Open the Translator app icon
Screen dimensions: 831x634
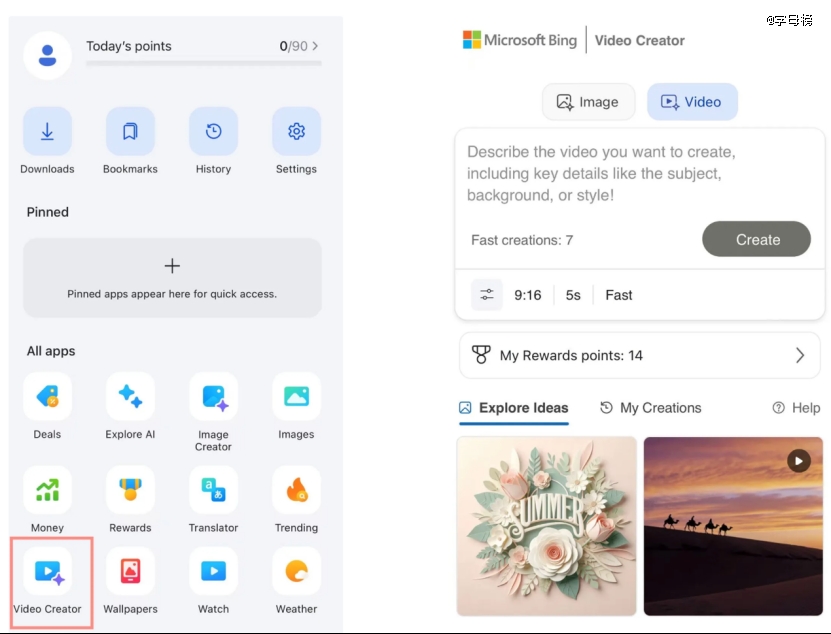213,490
